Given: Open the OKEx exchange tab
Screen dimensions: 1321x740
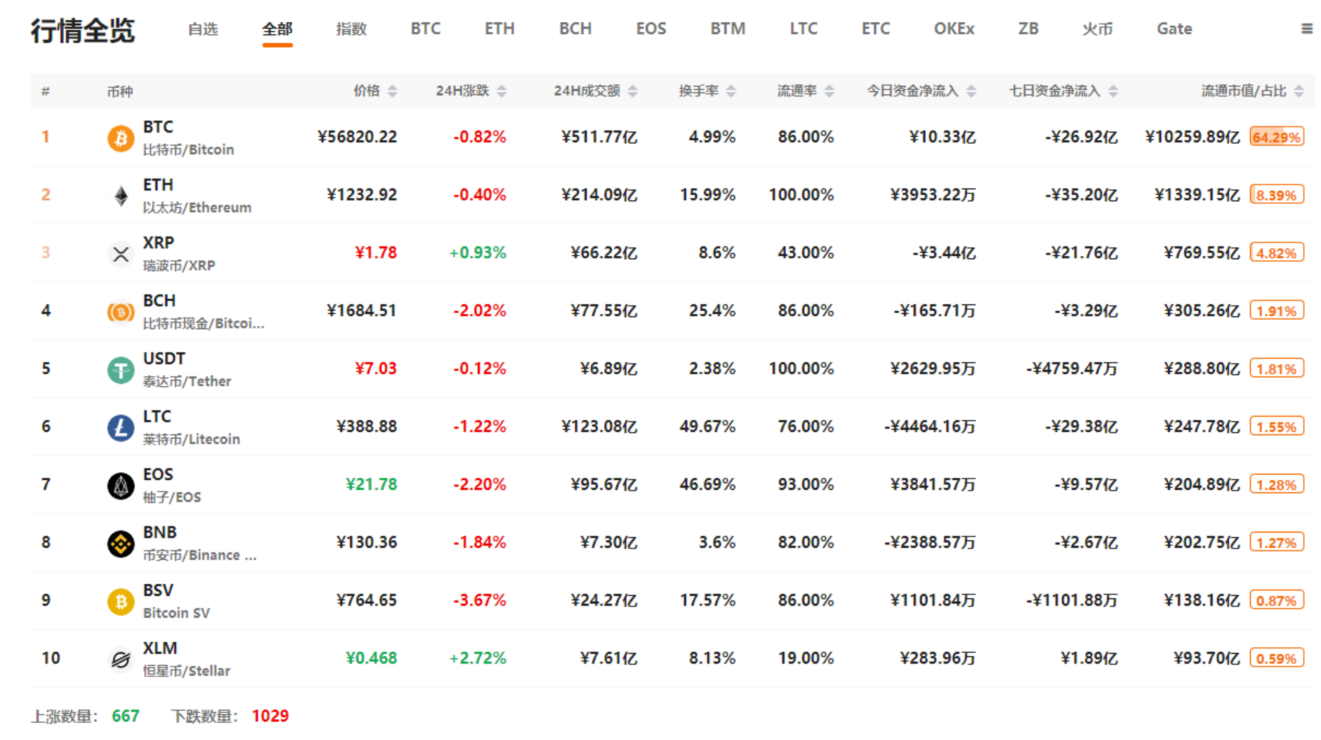Looking at the screenshot, I should 954,29.
